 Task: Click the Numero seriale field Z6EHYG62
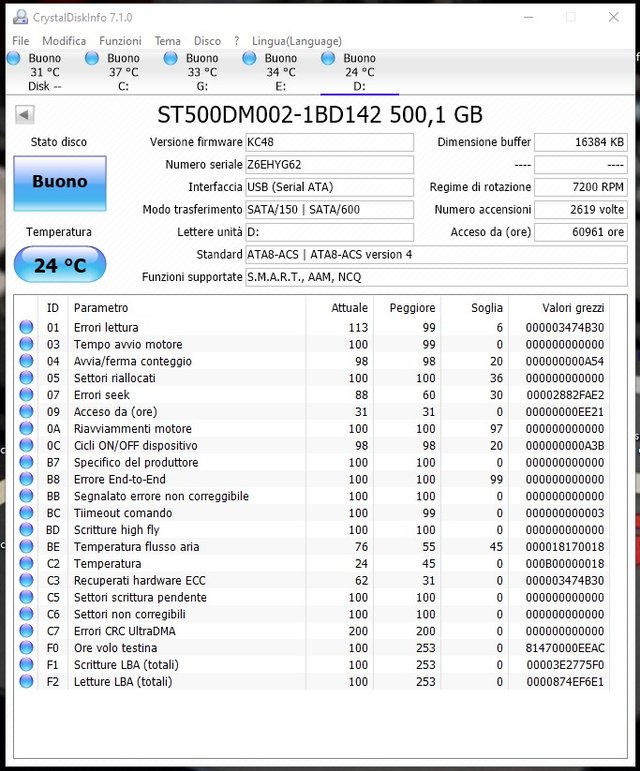(x=329, y=165)
